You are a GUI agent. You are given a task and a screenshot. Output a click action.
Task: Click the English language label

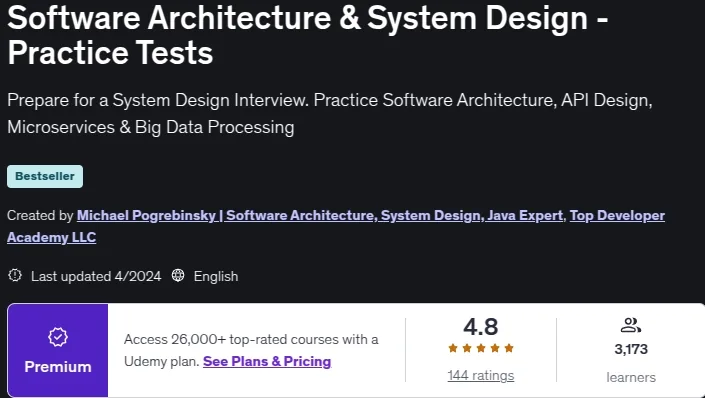(x=216, y=276)
